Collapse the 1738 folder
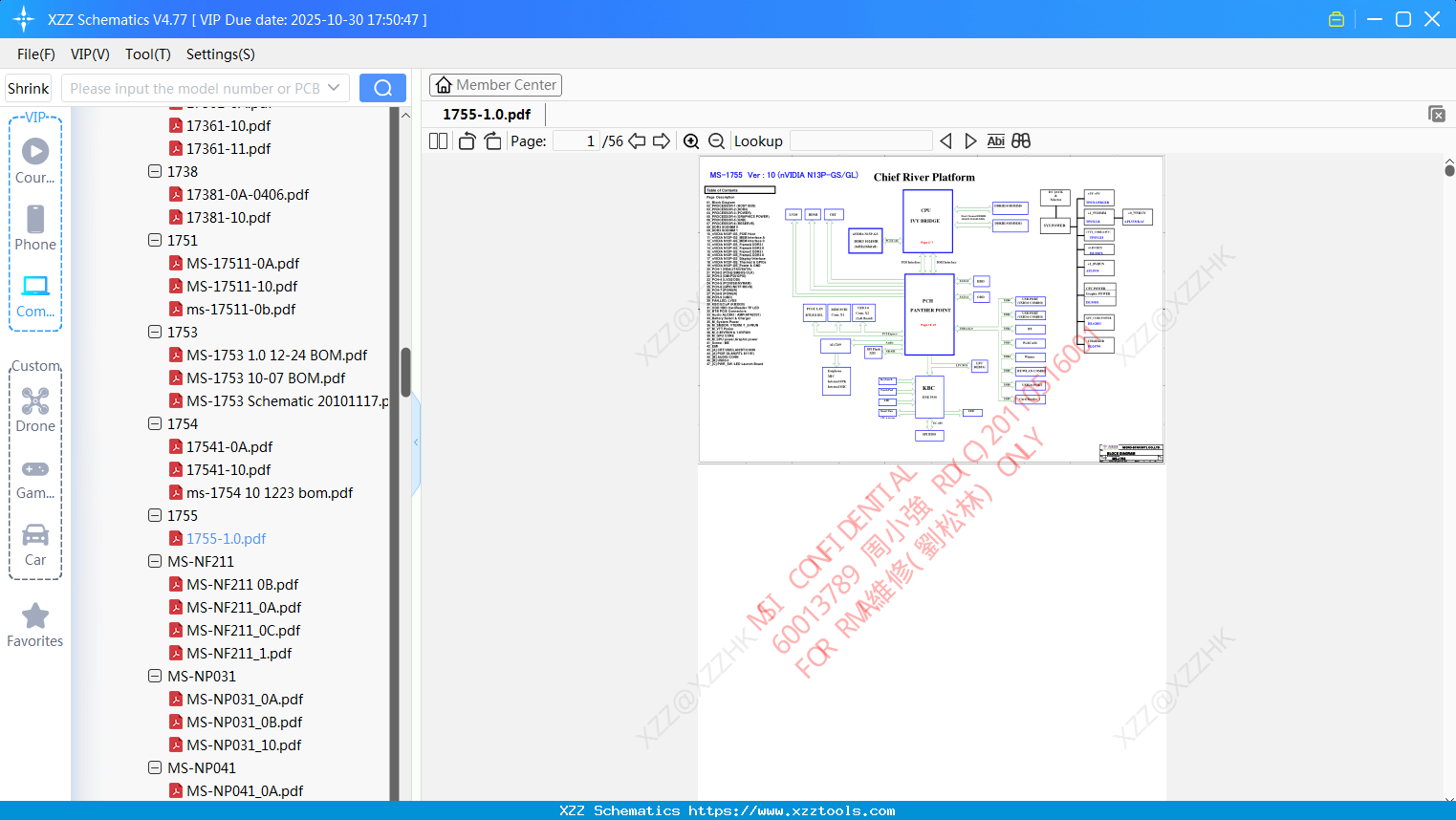Viewport: 1456px width, 820px height. [155, 171]
